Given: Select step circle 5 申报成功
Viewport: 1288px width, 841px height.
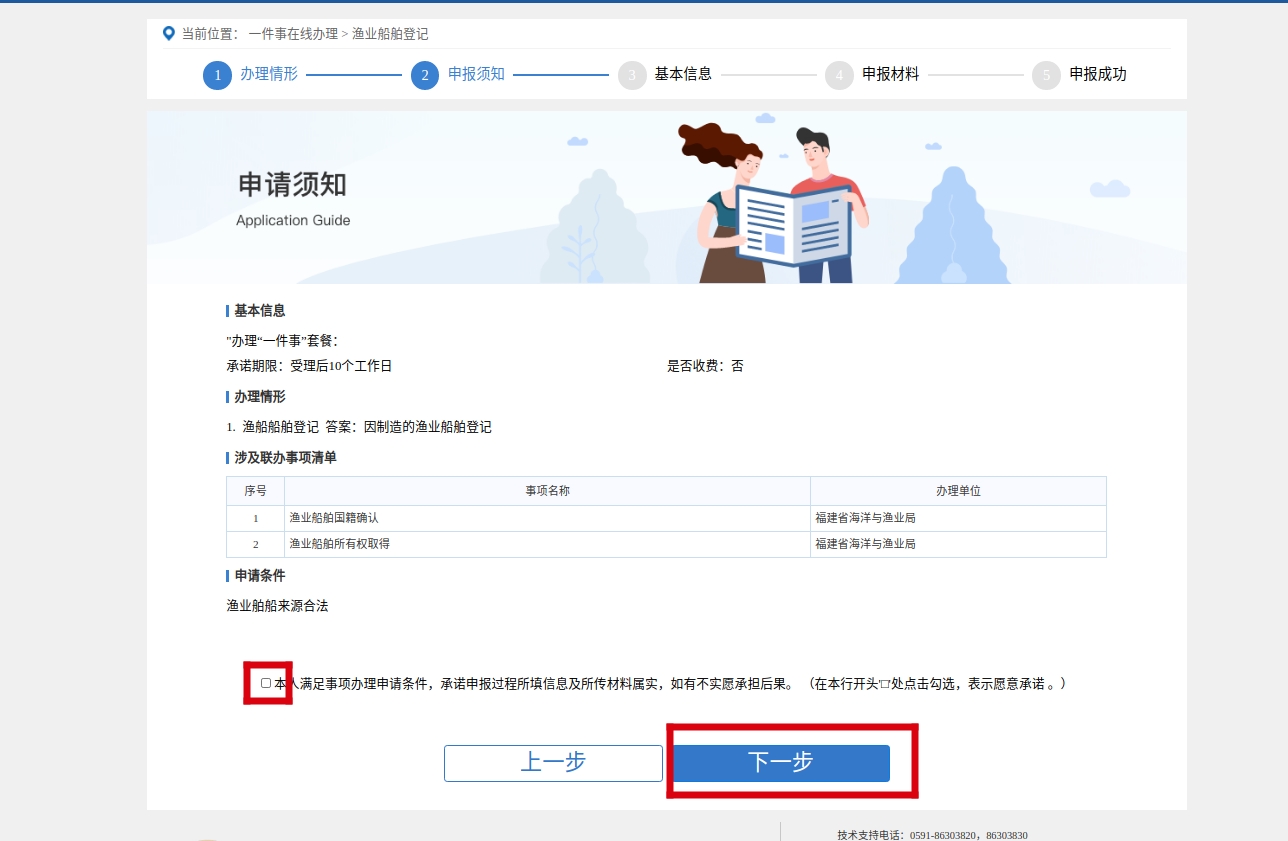Looking at the screenshot, I should tap(1046, 75).
